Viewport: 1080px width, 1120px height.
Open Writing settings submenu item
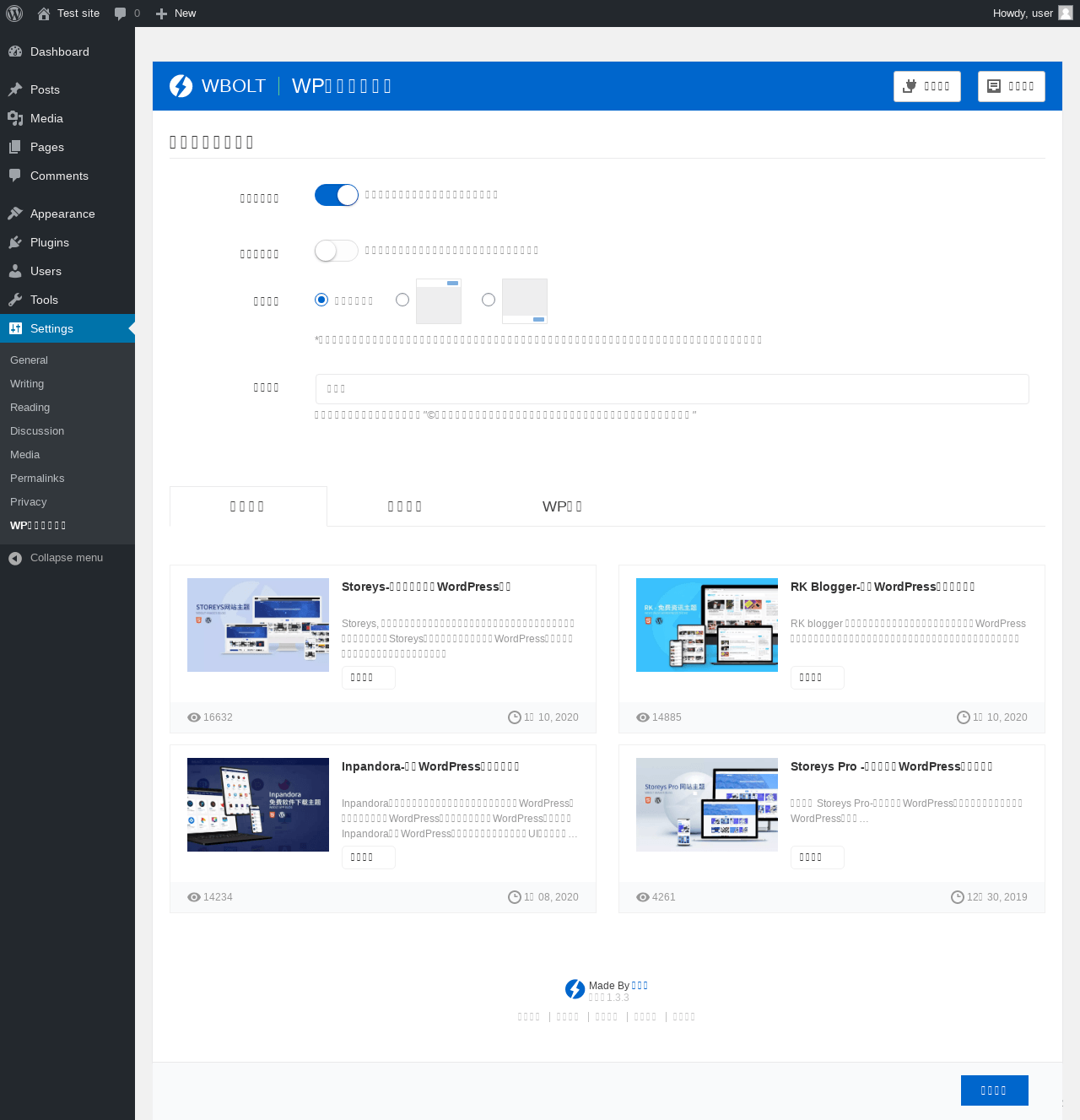pos(27,384)
